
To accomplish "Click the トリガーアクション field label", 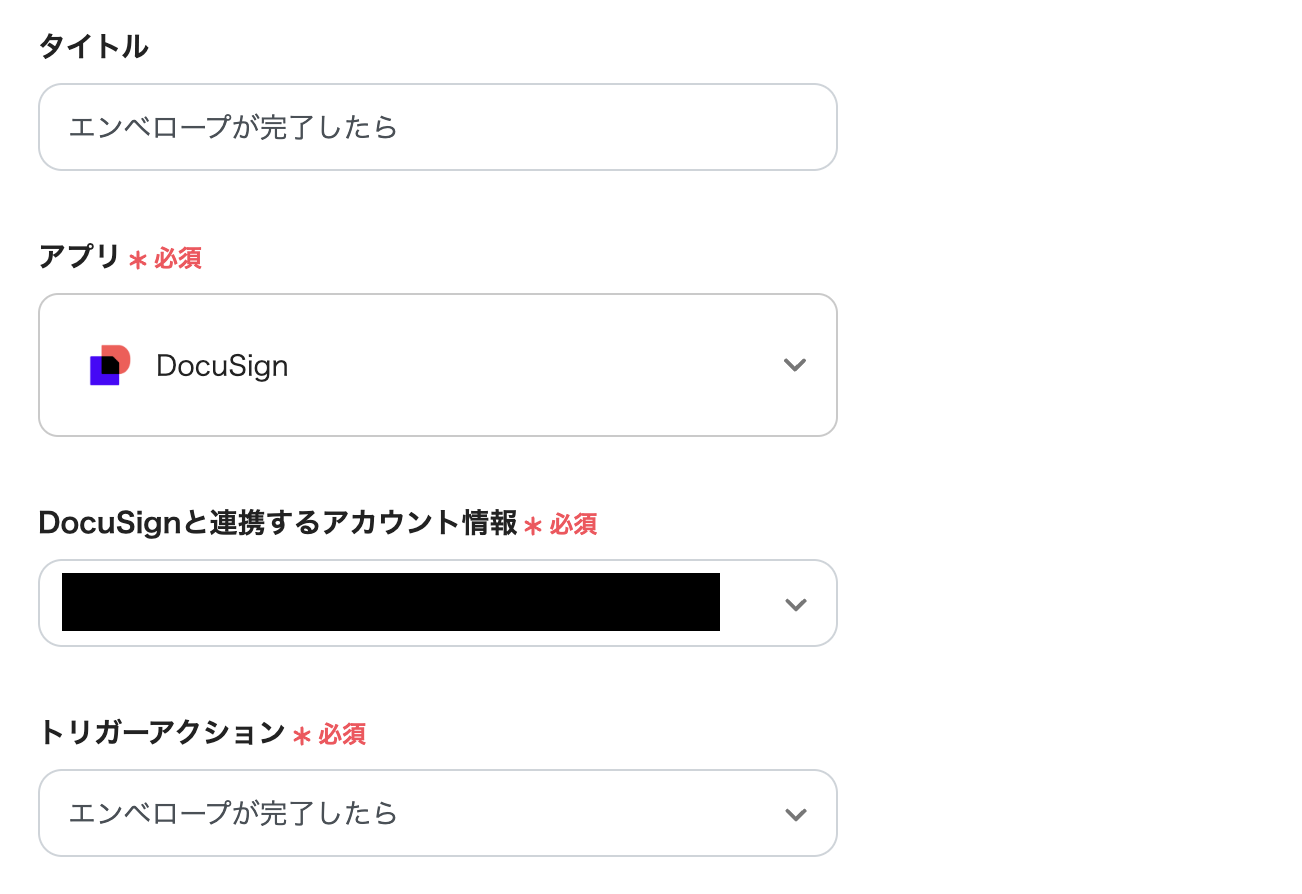I will (x=162, y=733).
